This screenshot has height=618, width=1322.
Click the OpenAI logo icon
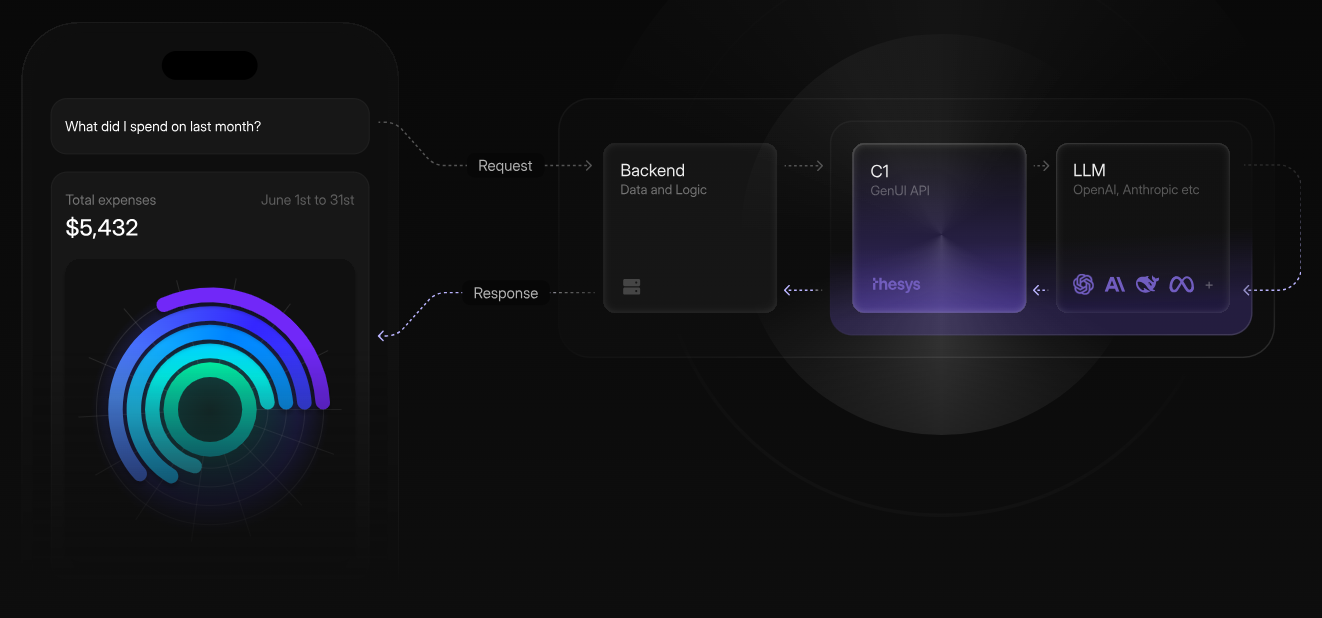(1083, 285)
